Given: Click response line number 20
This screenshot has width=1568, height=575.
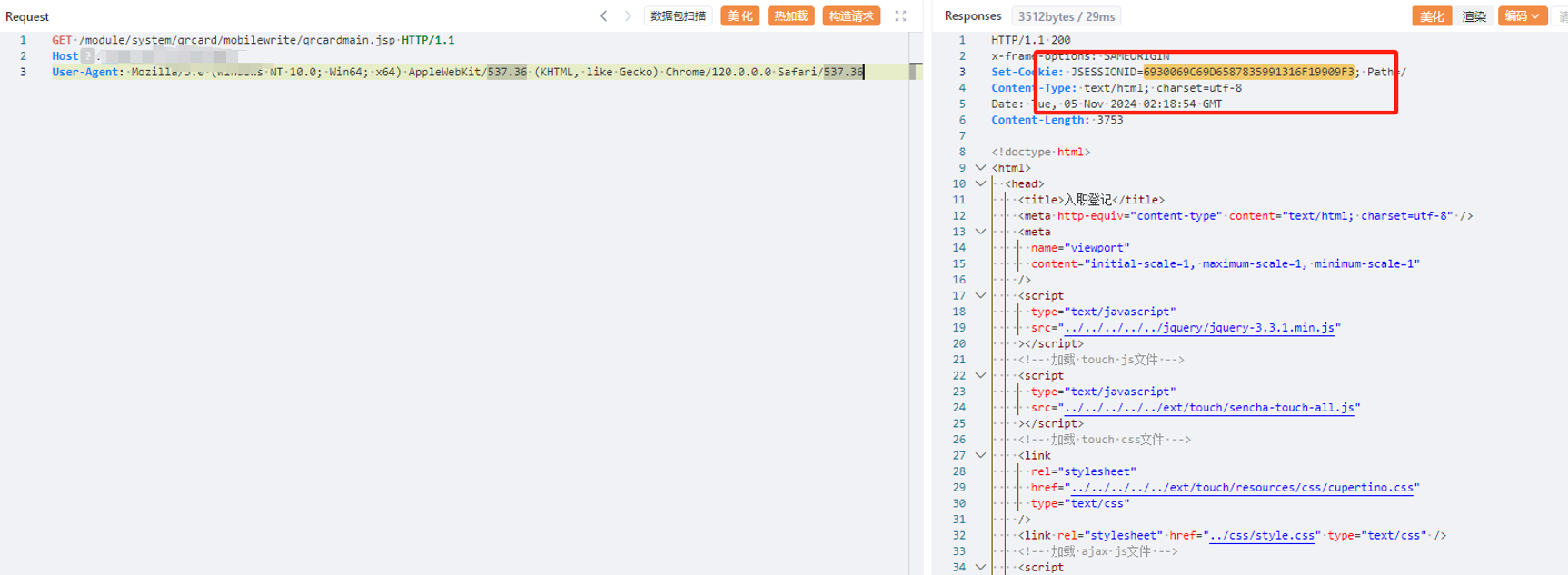Looking at the screenshot, I should tap(958, 343).
